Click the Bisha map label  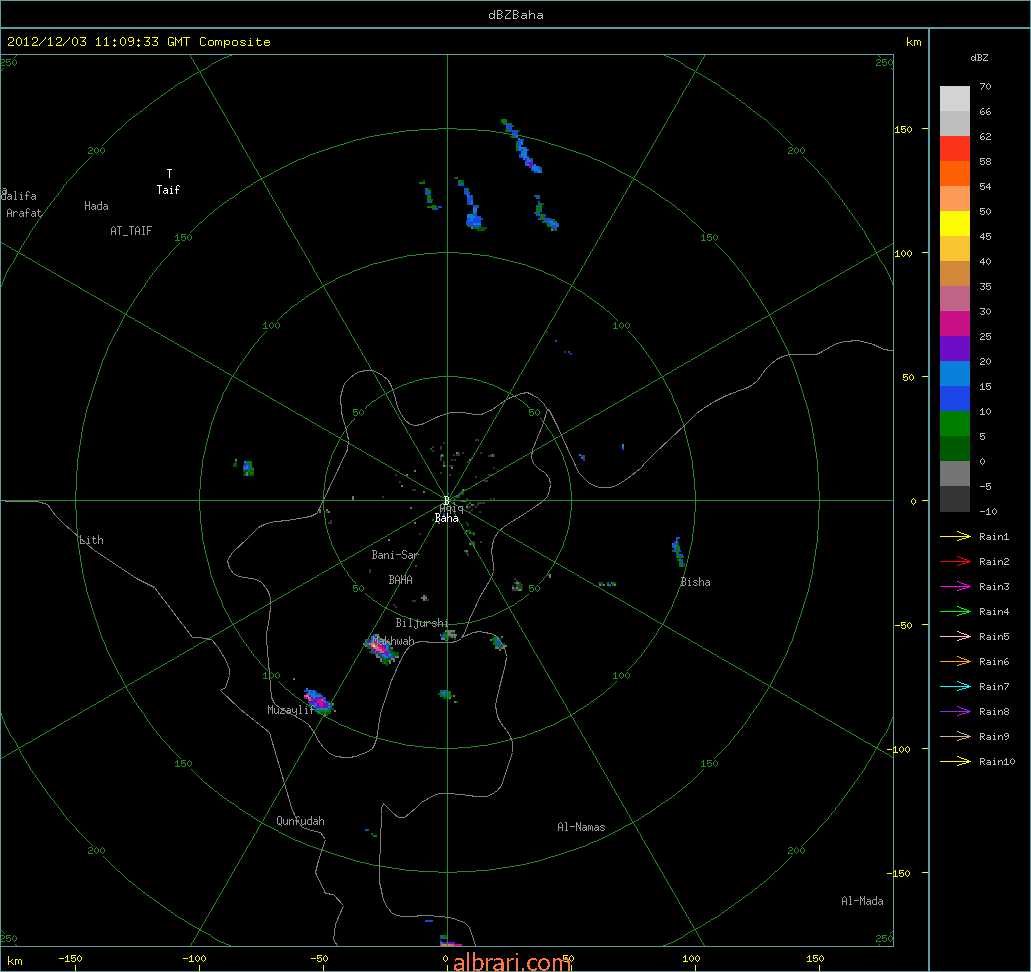click(x=695, y=582)
